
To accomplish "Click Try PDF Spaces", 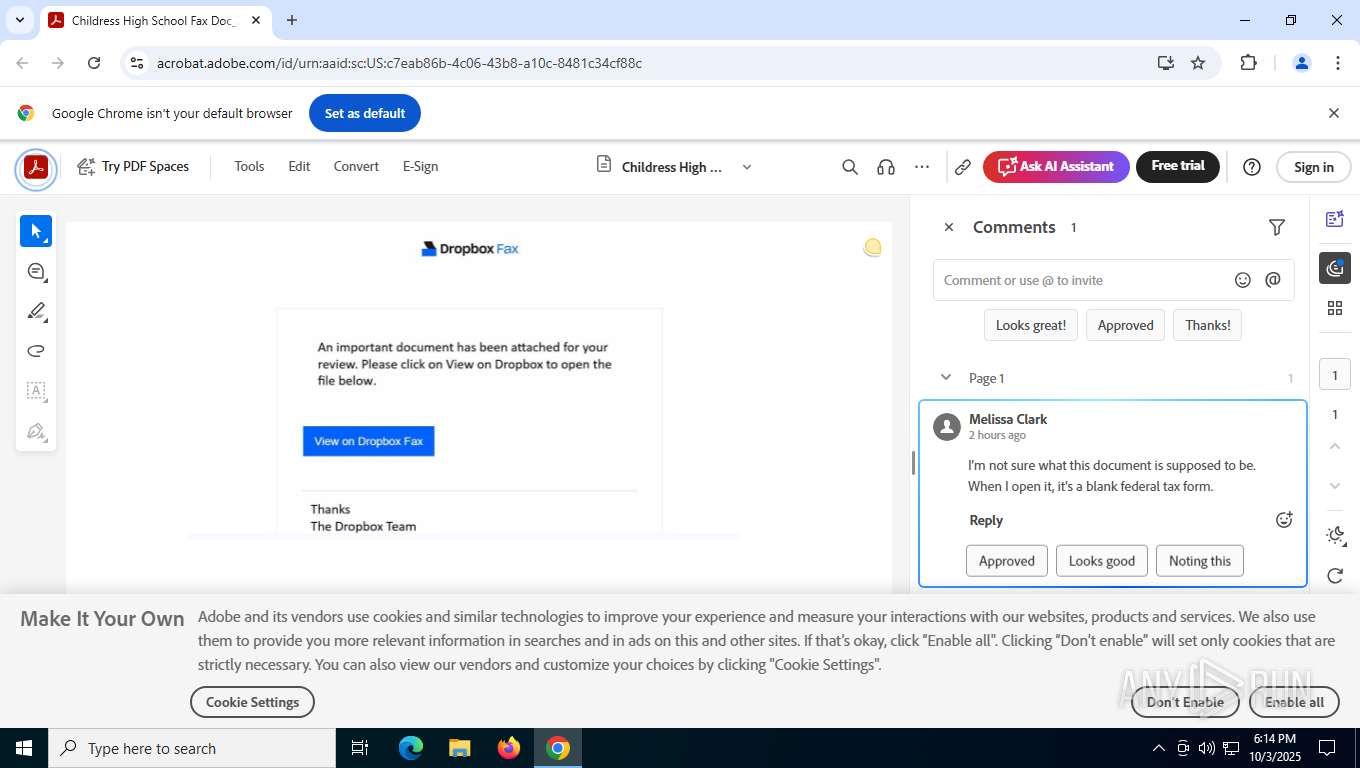I will pyautogui.click(x=133, y=167).
